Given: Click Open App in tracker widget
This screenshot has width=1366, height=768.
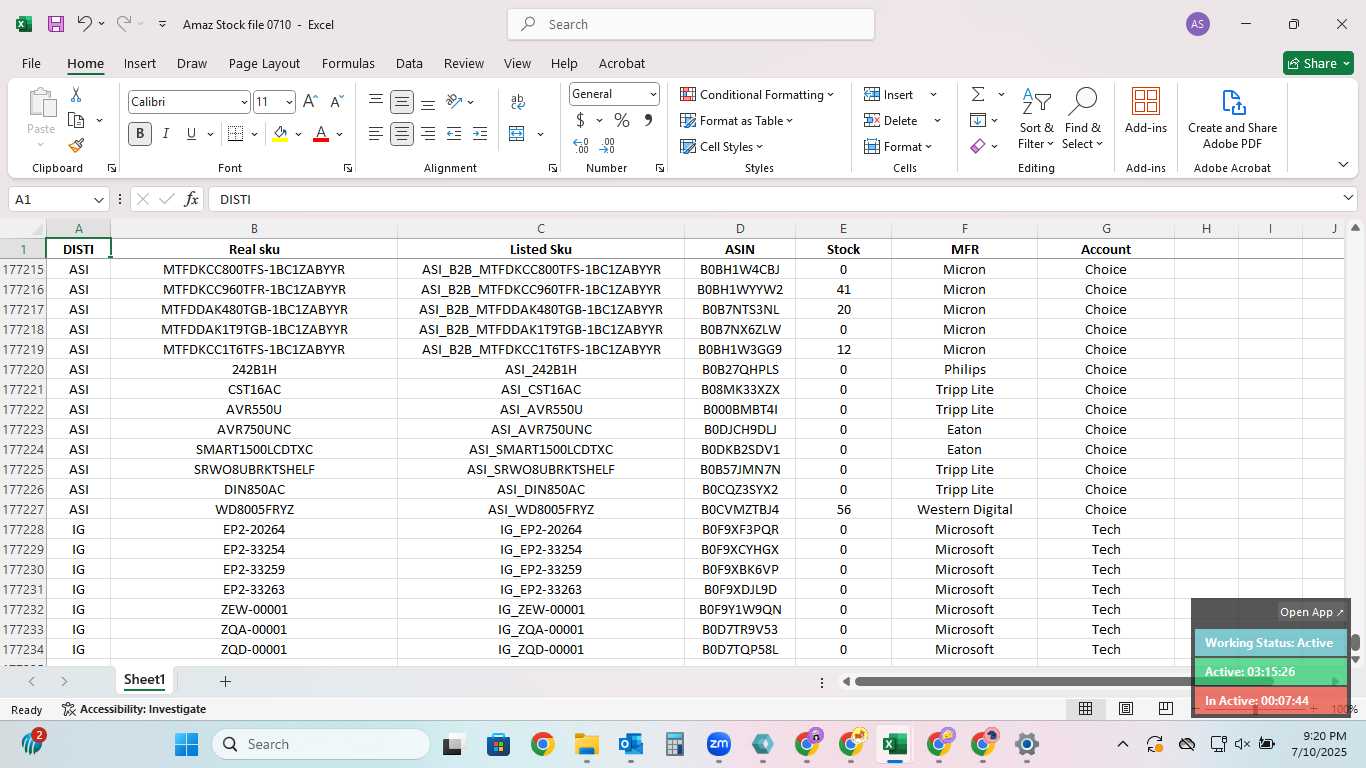Looking at the screenshot, I should coord(1312,612).
